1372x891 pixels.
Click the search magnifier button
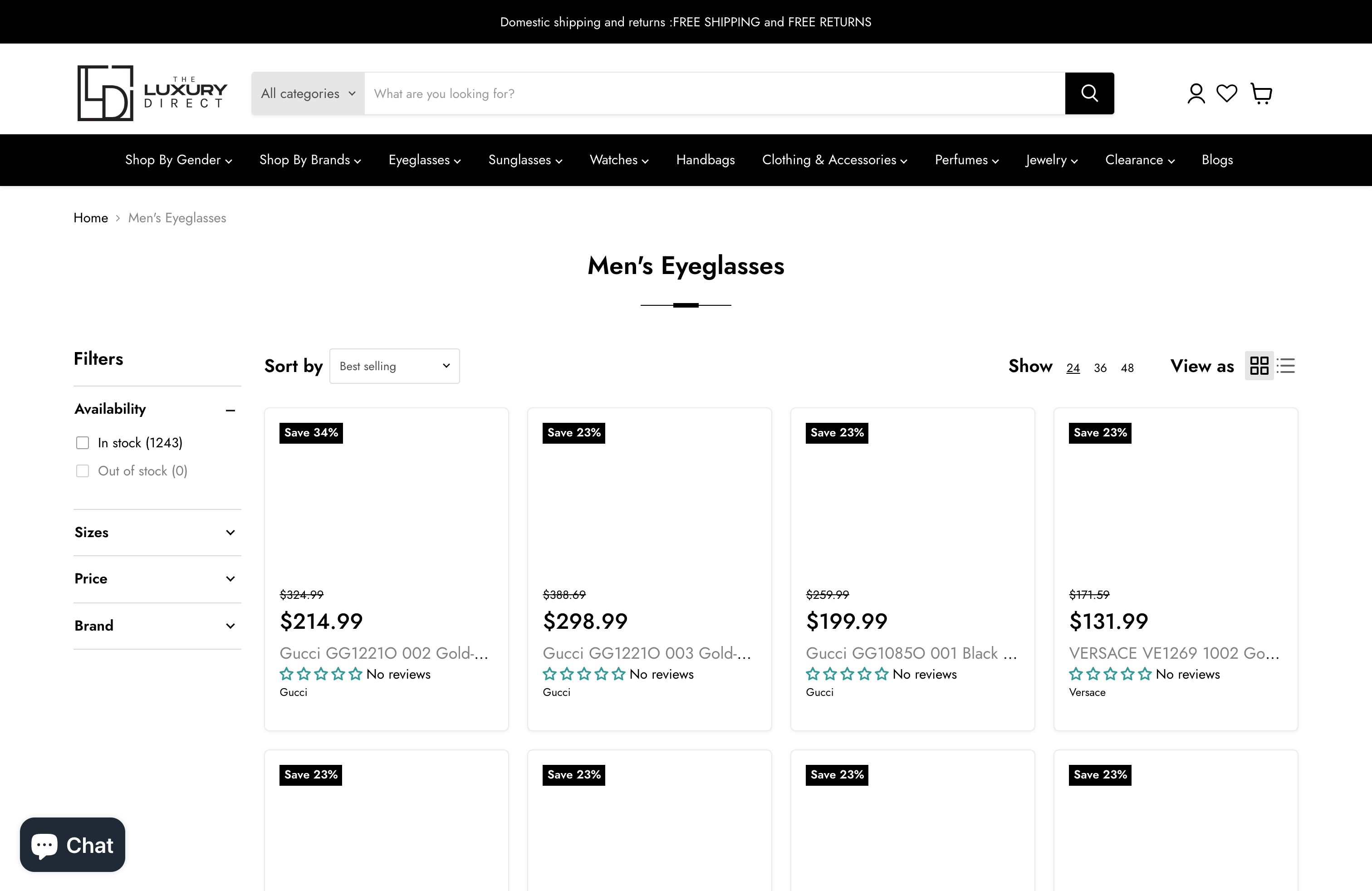(1089, 93)
